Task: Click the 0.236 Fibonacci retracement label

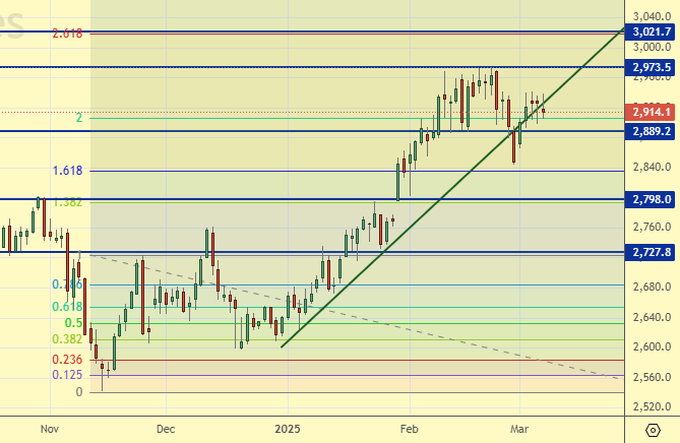Action: [x=67, y=360]
